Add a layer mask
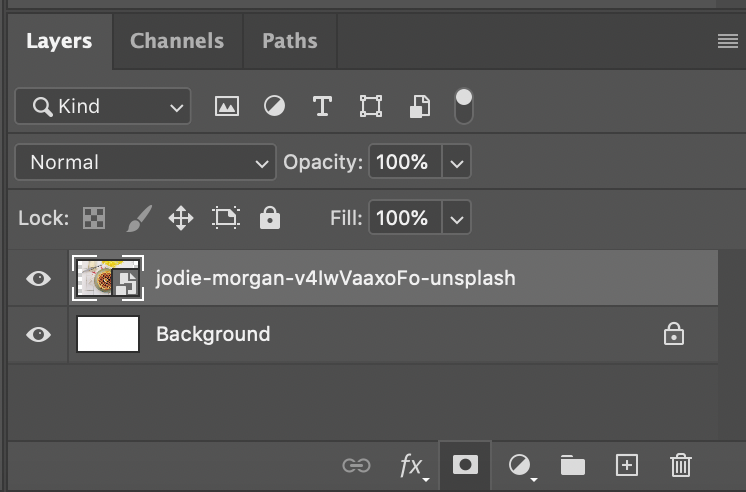The height and width of the screenshot is (492, 746). pos(464,464)
